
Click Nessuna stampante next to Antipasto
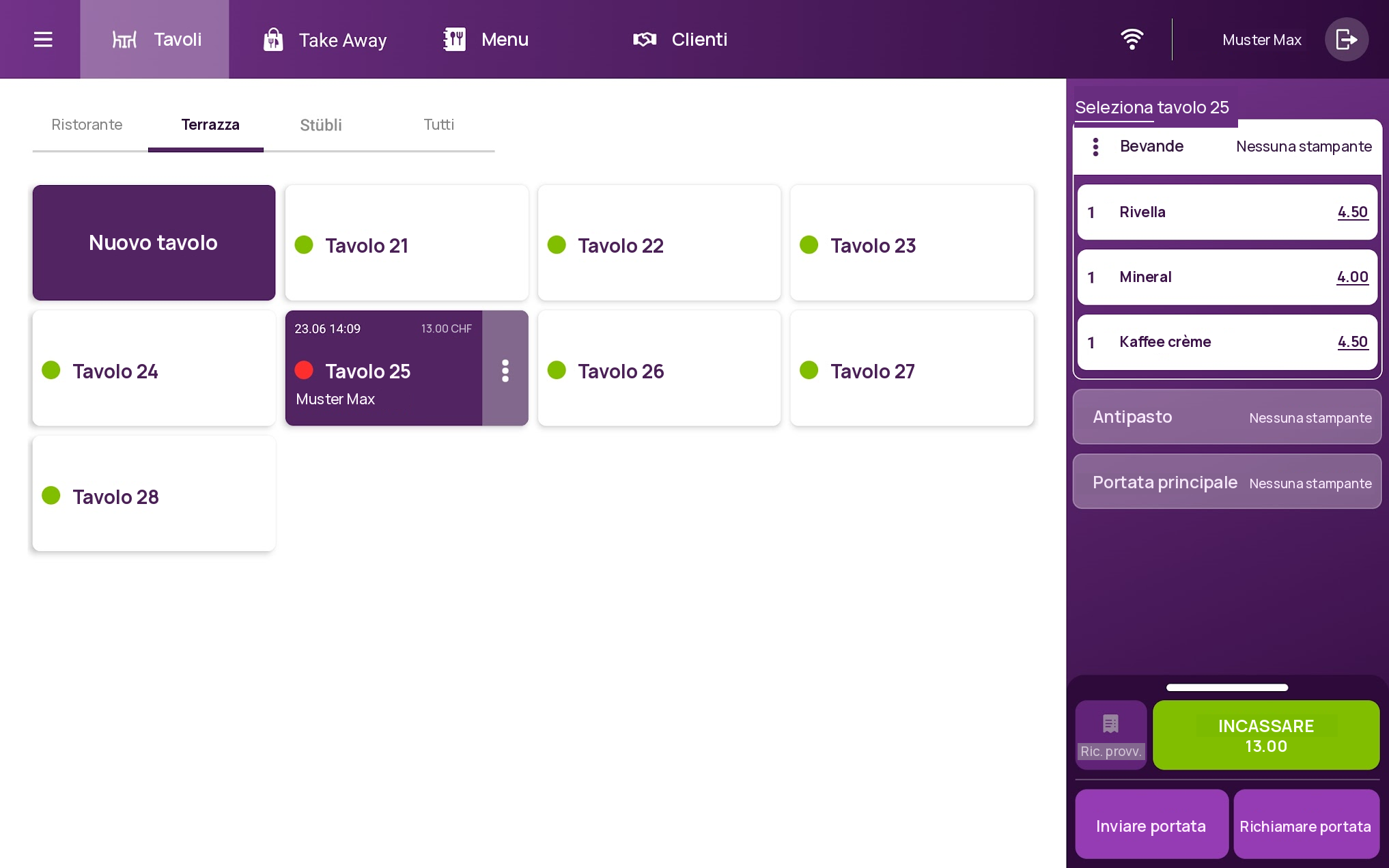(1310, 418)
